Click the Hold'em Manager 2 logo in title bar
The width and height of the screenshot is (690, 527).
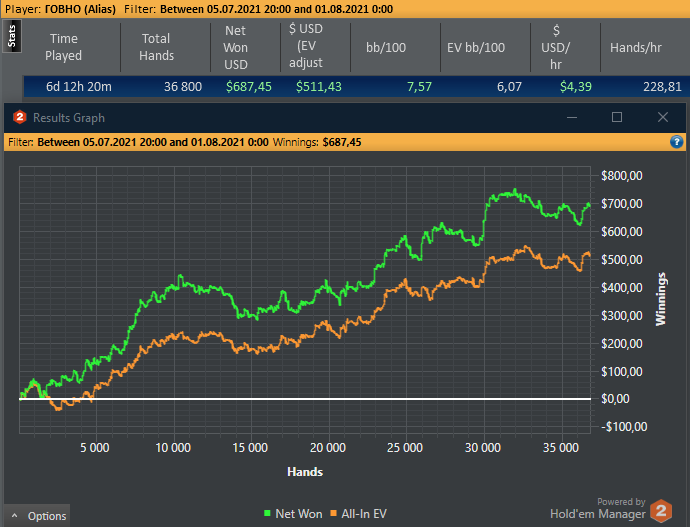pos(19,117)
